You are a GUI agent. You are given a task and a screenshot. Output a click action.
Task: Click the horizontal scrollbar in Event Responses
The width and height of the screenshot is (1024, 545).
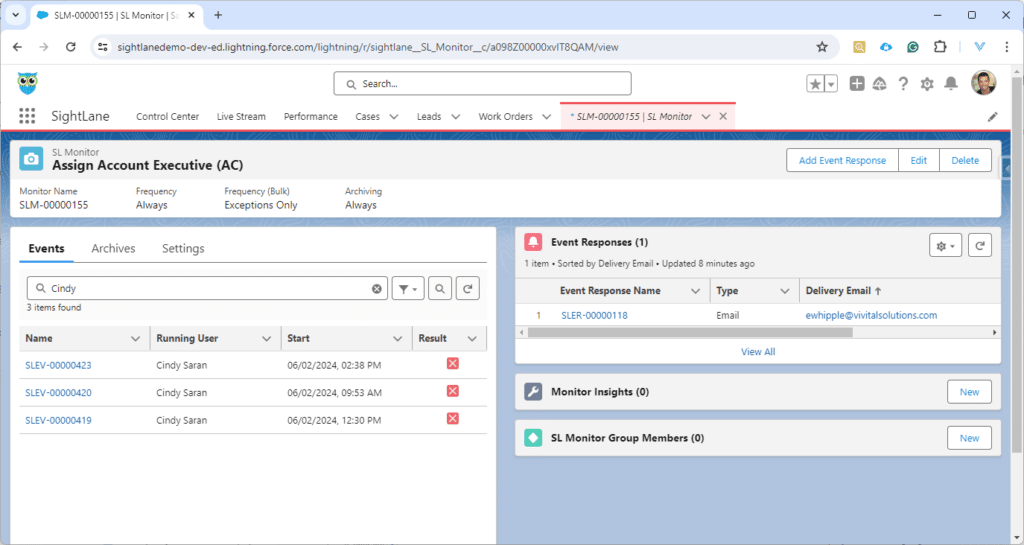click(690, 333)
